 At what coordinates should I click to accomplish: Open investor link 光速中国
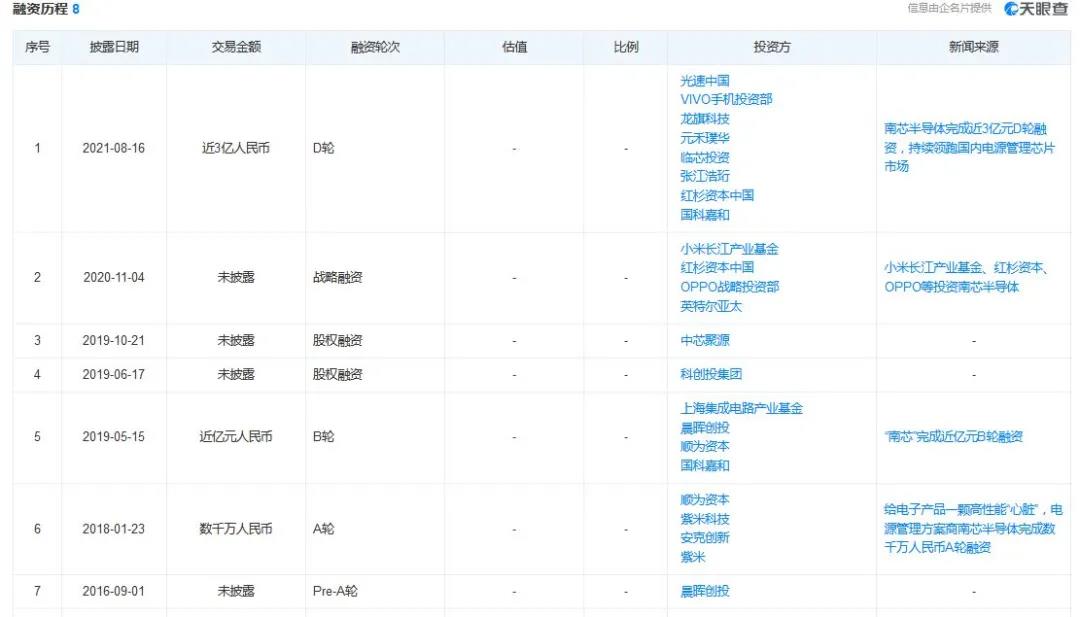(705, 81)
